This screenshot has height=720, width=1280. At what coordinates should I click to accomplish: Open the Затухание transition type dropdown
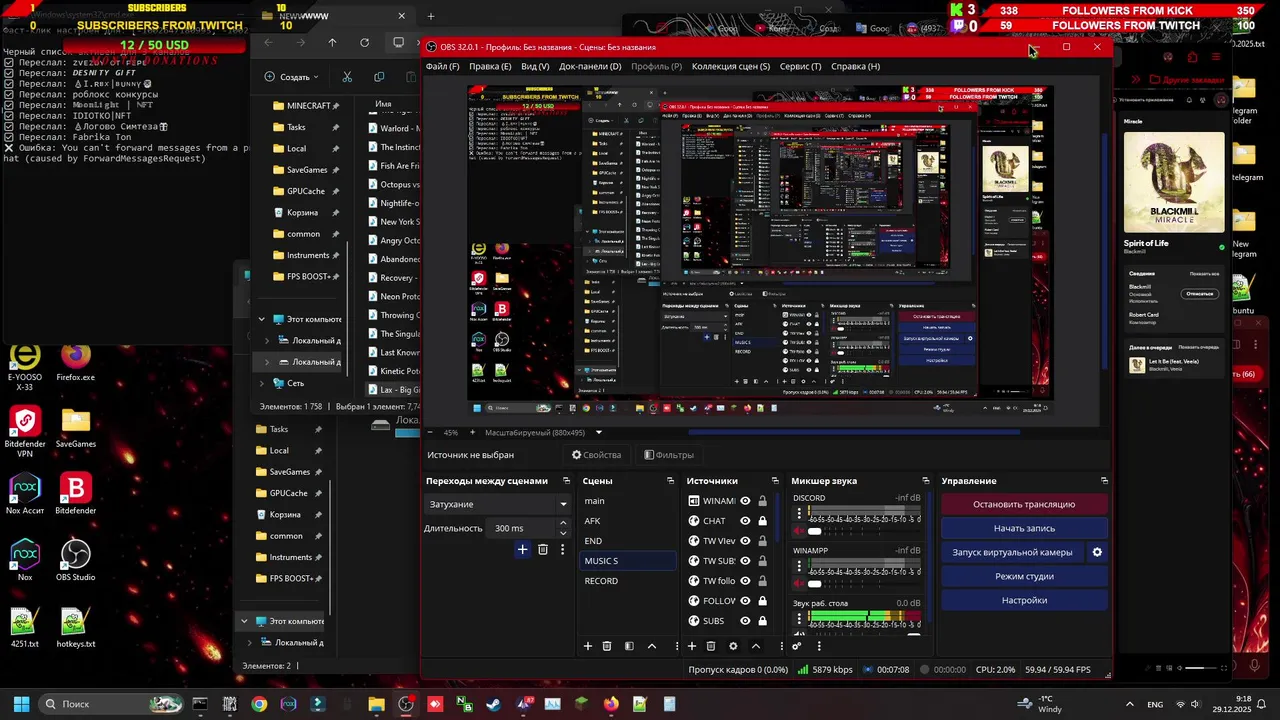tap(498, 504)
